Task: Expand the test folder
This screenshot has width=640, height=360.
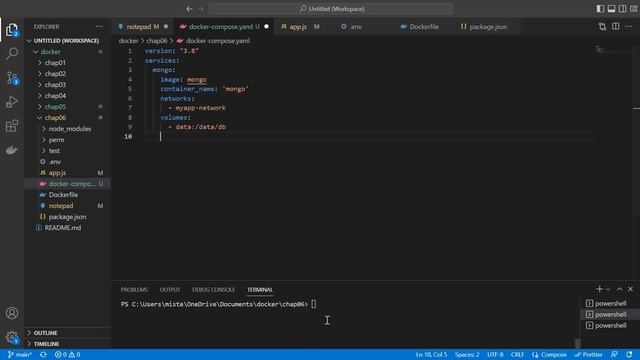Action: 67,151
